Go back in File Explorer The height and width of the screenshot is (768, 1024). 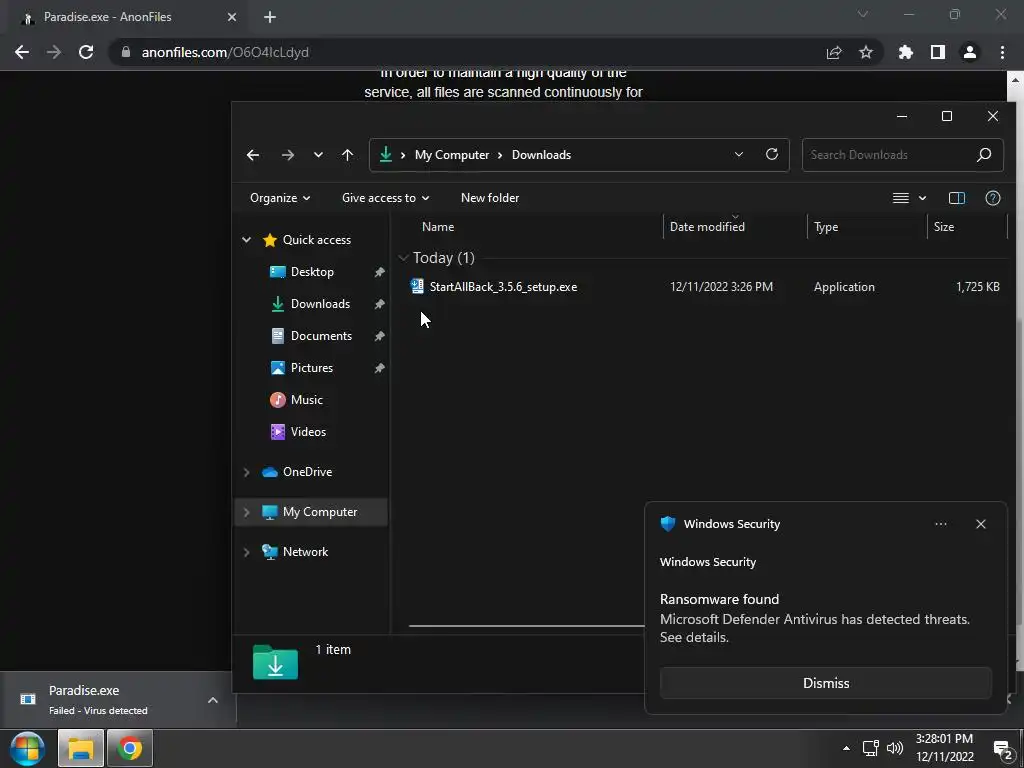coord(253,155)
